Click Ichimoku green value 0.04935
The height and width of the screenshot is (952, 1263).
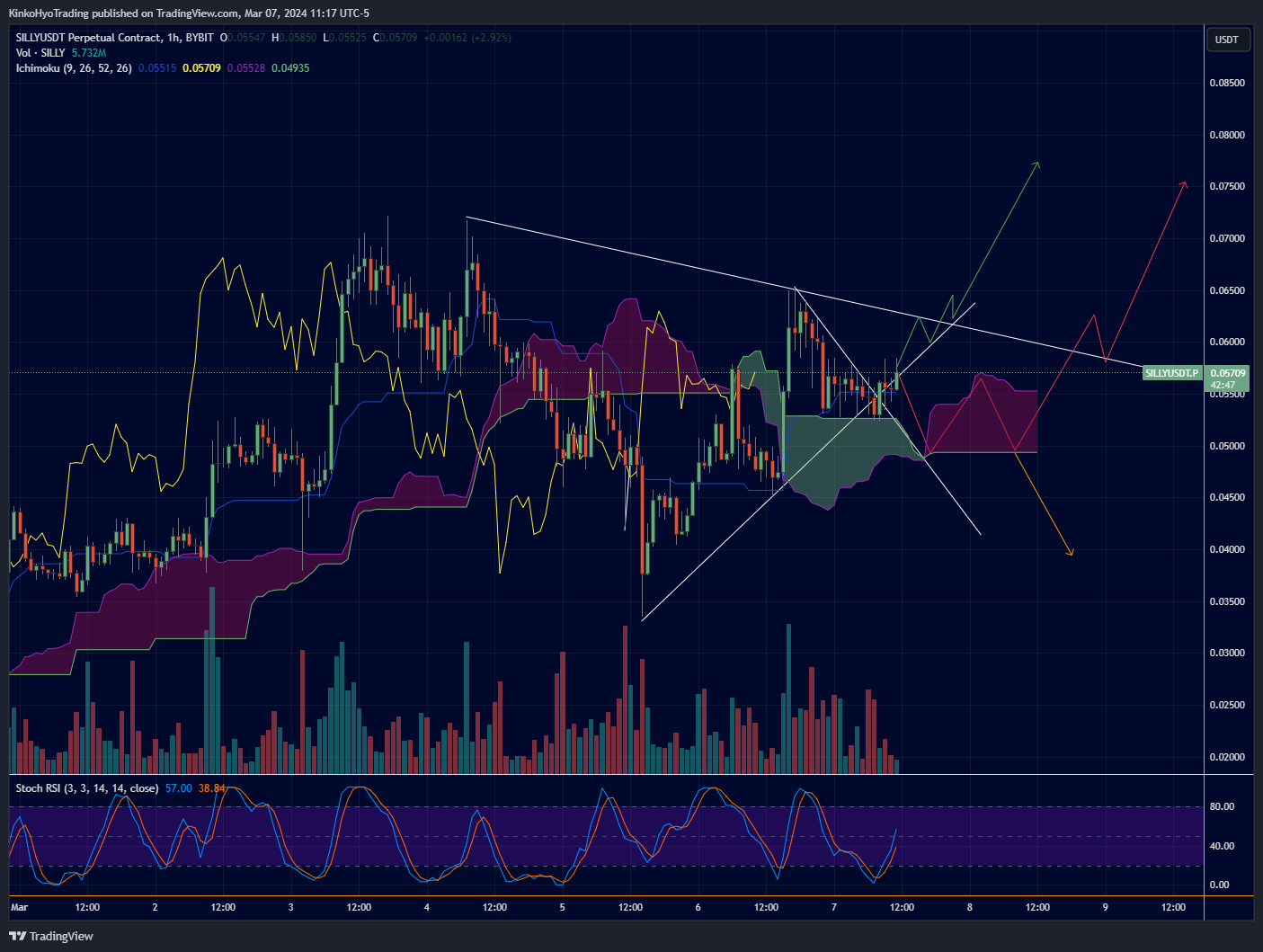coord(290,68)
